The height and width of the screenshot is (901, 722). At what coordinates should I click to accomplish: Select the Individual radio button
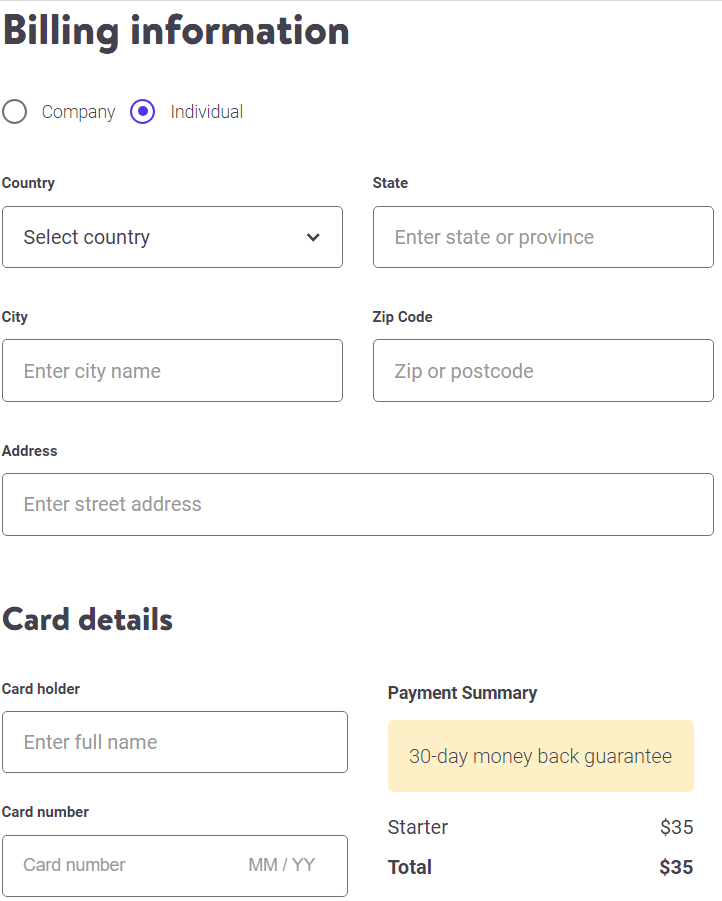click(x=142, y=112)
